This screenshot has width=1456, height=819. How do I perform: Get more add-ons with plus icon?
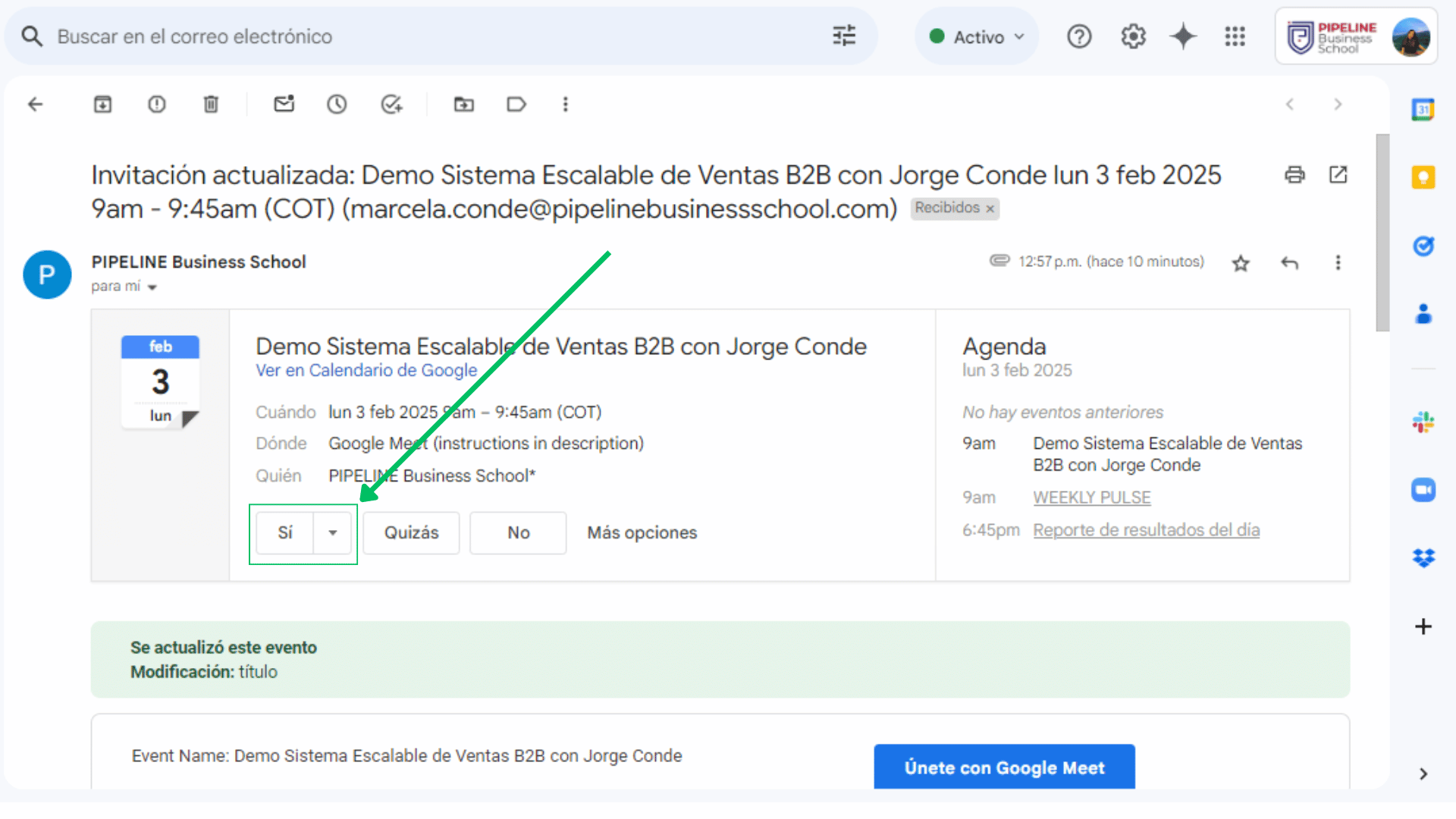tap(1423, 626)
